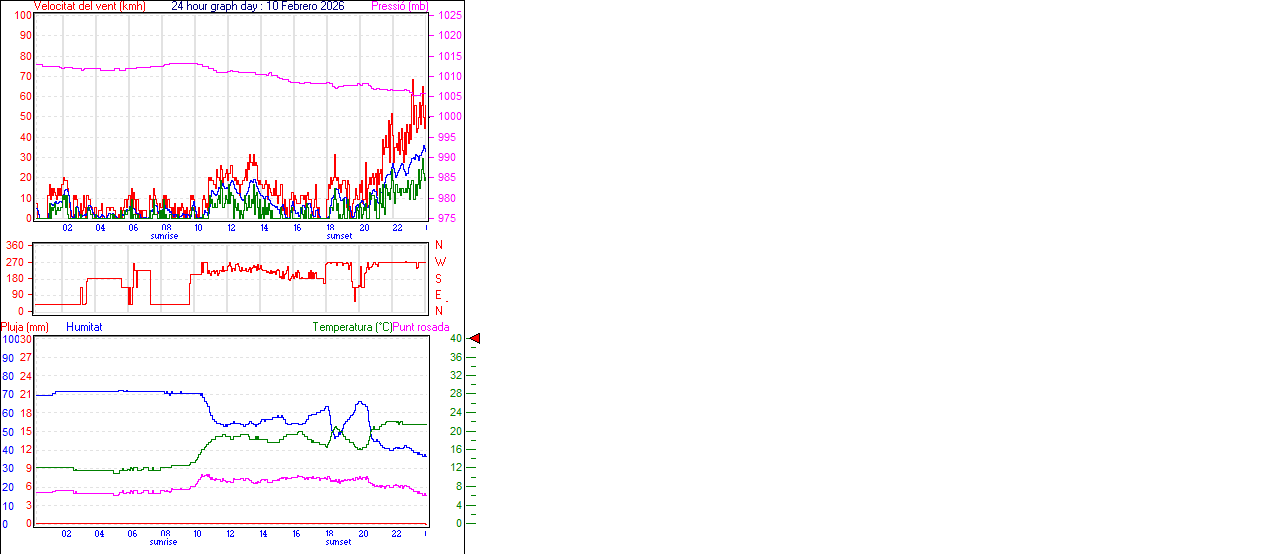Select the 'Punt rosada' legend label
The height and width of the screenshot is (554, 1280).
click(421, 327)
